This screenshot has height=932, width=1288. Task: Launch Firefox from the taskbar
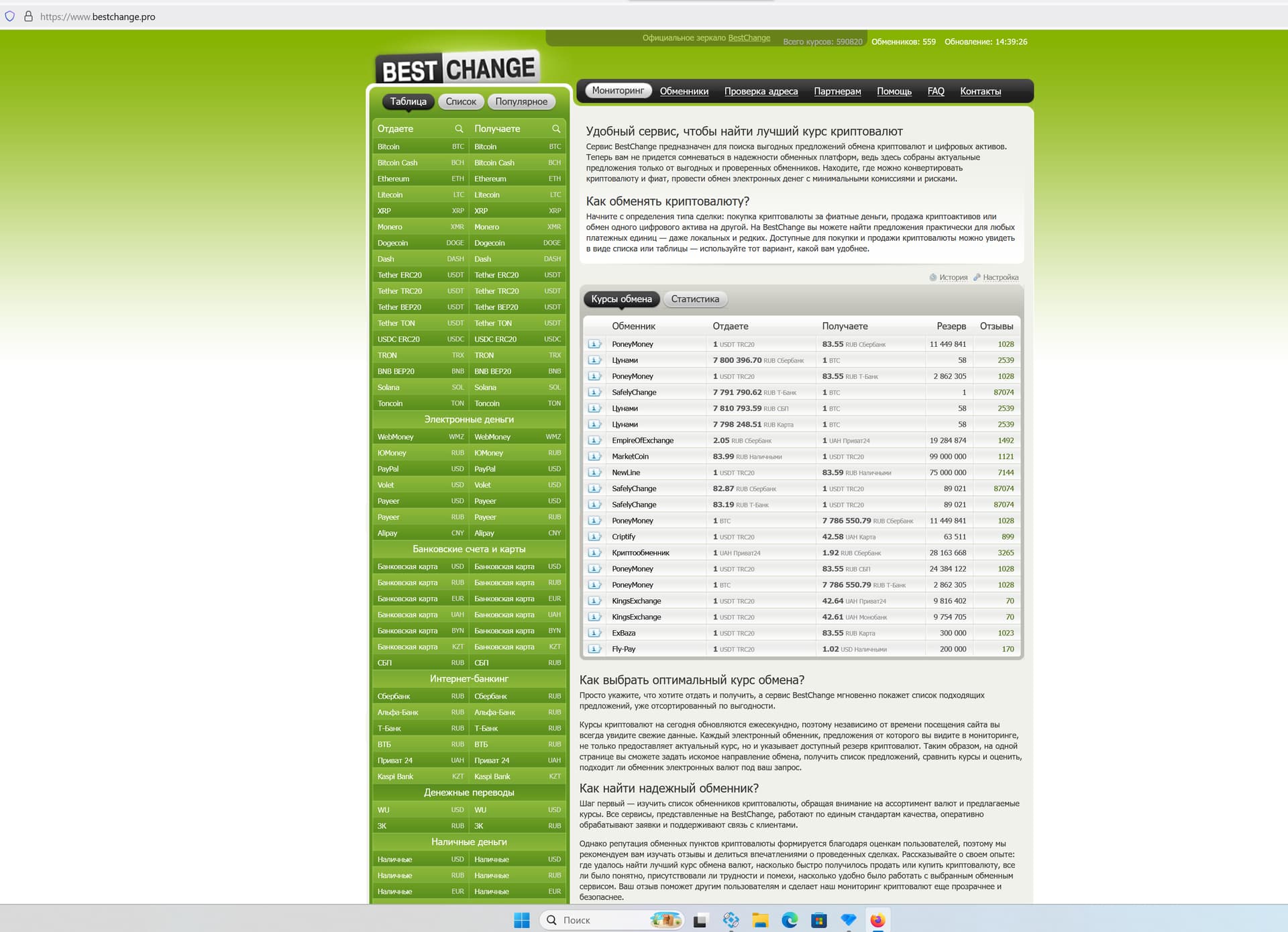pyautogui.click(x=877, y=920)
